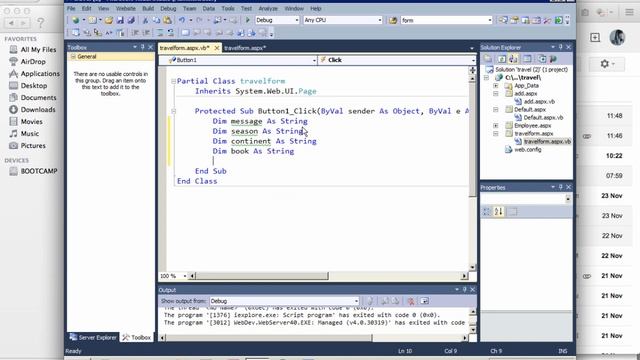Viewport: 640px width, 360px height.
Task: Open the File menu
Action: [71, 8]
